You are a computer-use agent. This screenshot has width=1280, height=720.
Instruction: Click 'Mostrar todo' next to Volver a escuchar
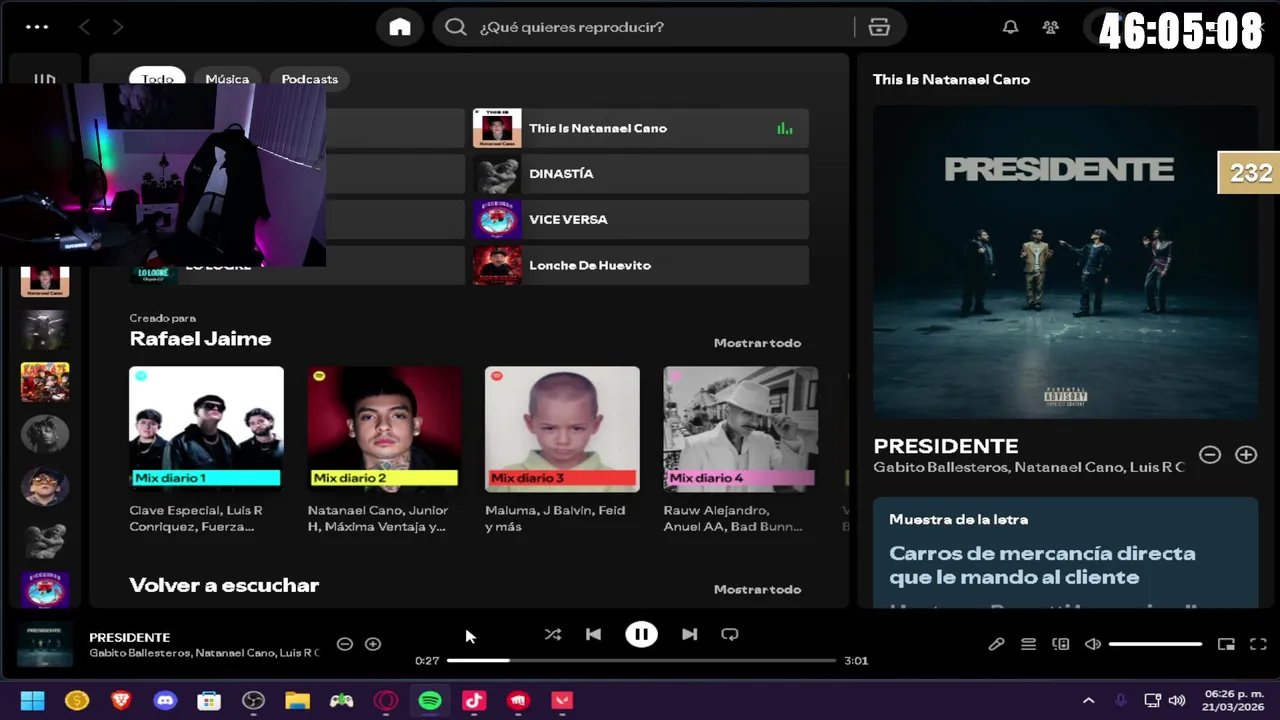pos(757,589)
